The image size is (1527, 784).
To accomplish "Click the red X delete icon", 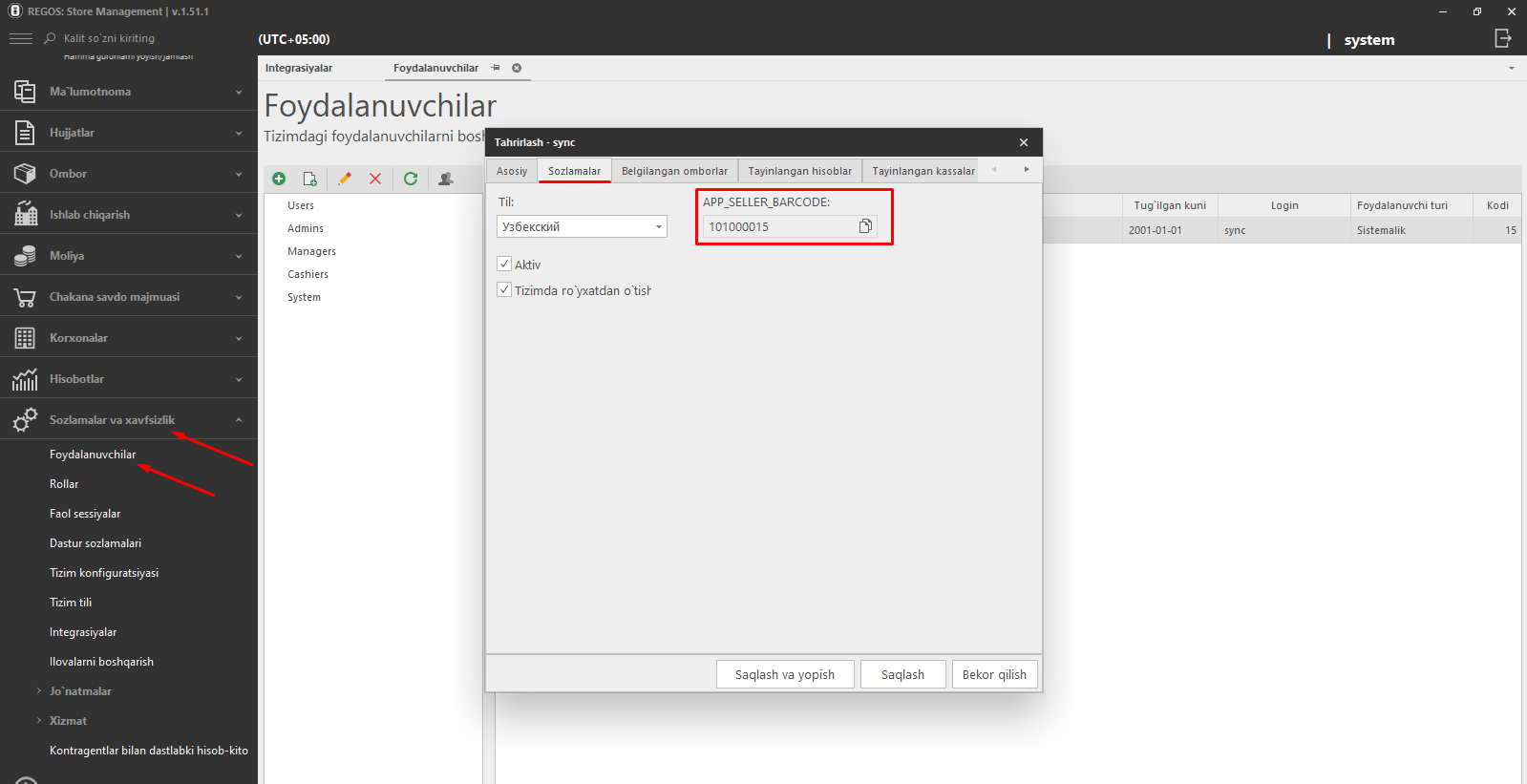I will point(375,179).
